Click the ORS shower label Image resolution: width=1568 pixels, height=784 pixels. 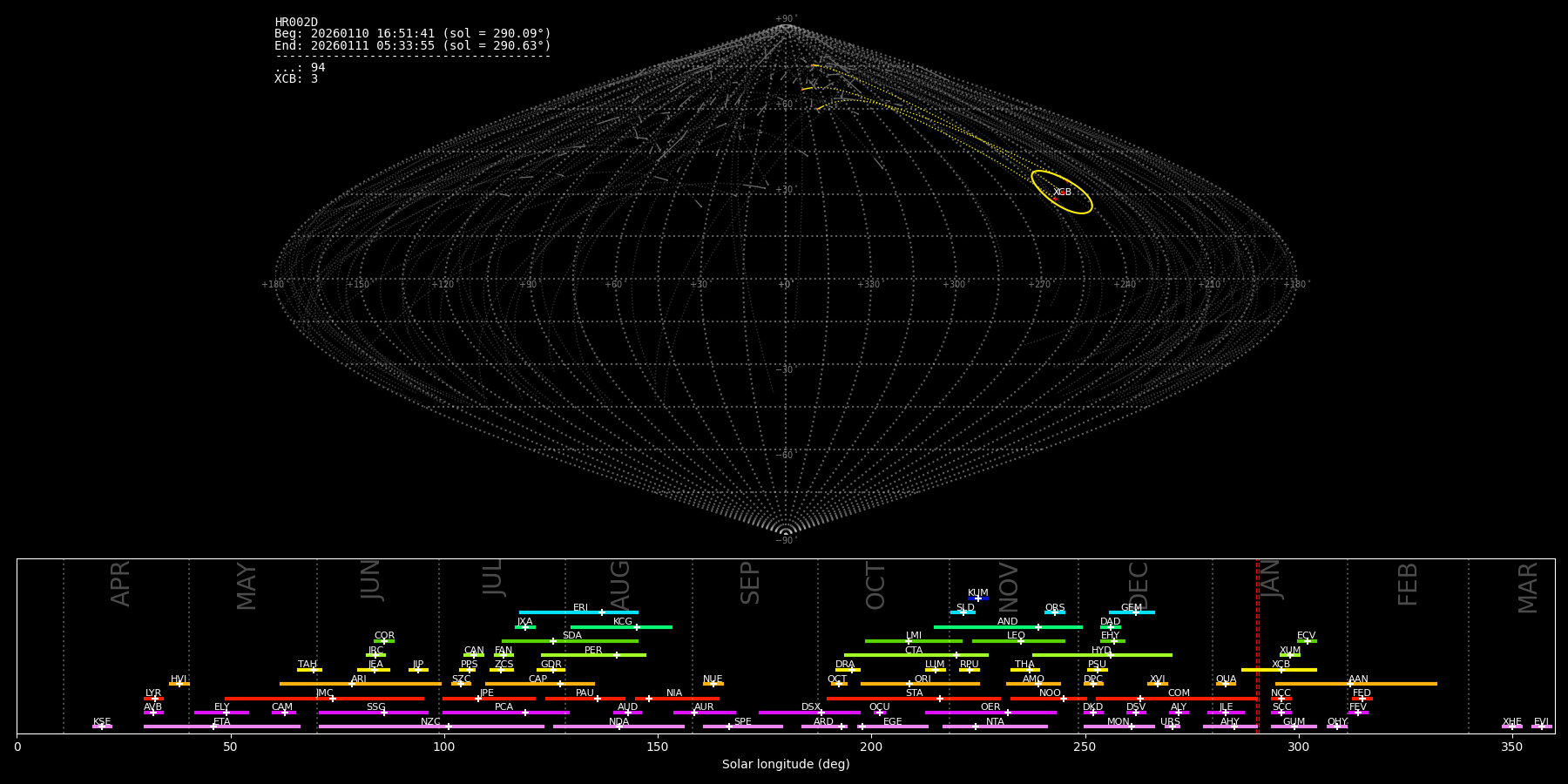(1055, 608)
